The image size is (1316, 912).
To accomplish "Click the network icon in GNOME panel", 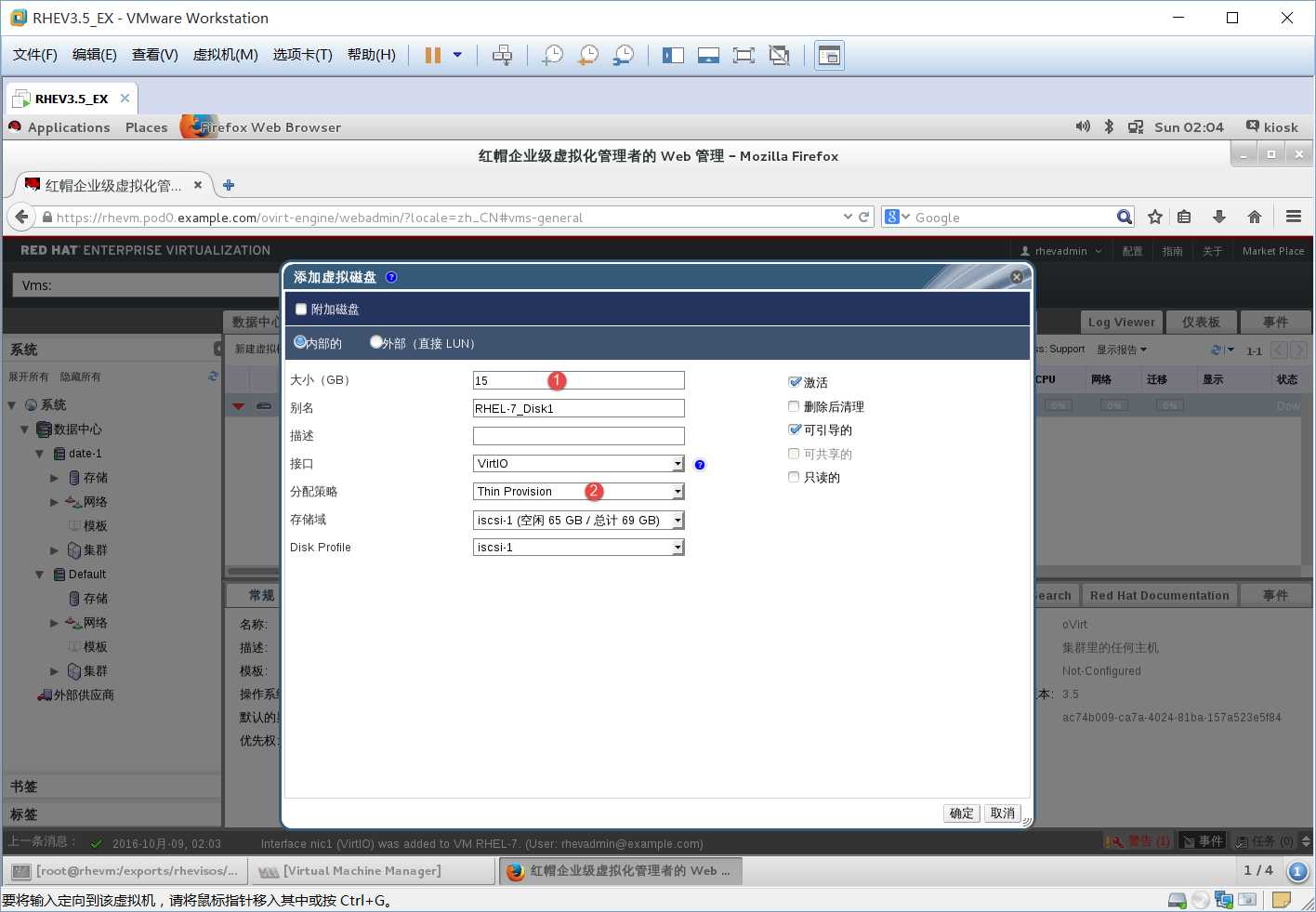I will tap(1136, 126).
